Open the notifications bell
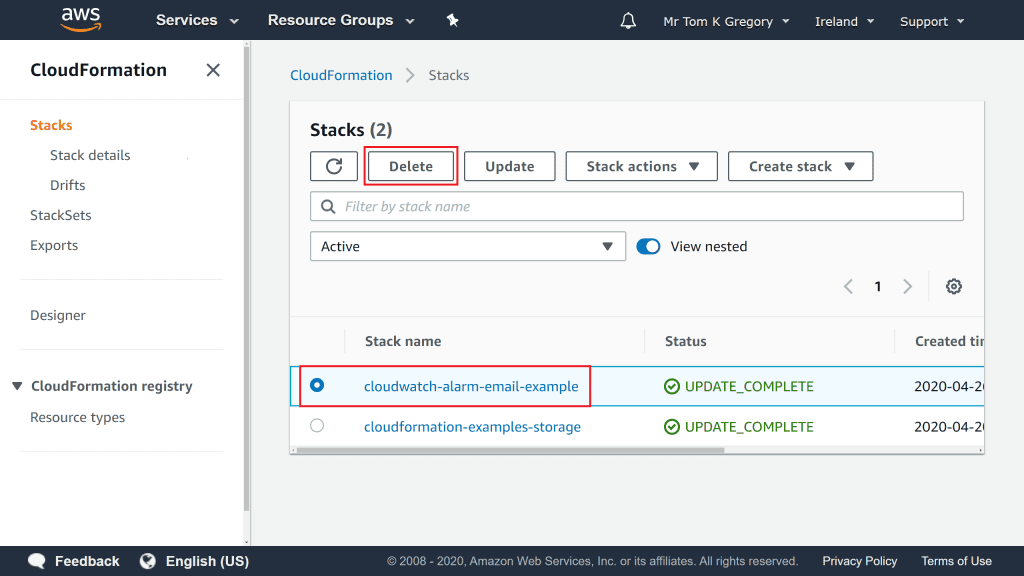The height and width of the screenshot is (576, 1024). coord(628,21)
